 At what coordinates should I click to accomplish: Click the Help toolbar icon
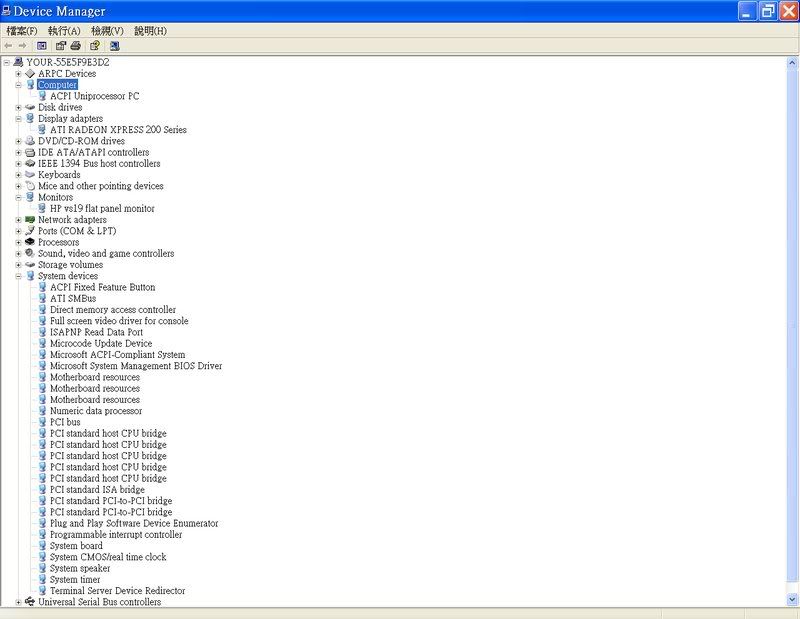tap(95, 46)
